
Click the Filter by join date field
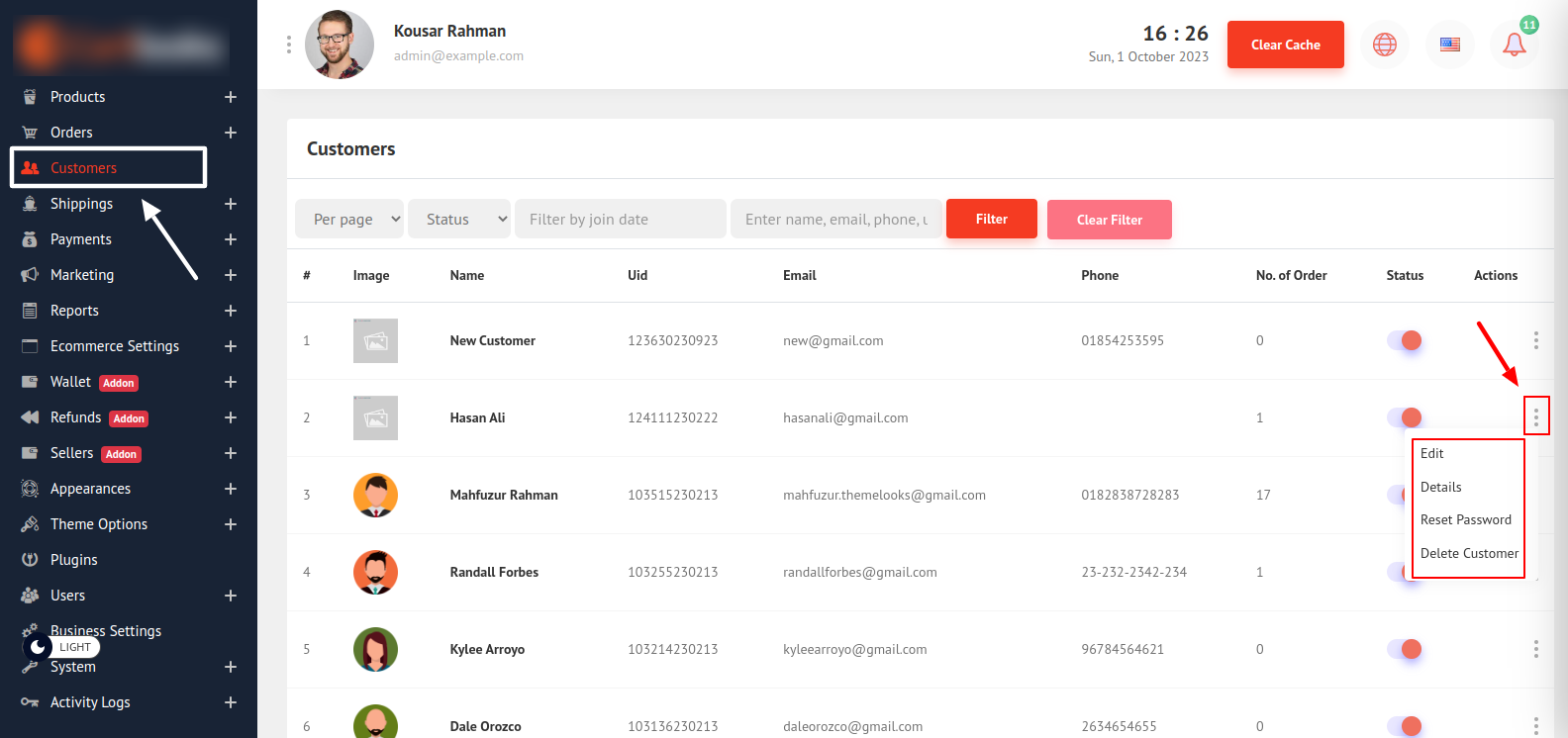click(x=620, y=219)
